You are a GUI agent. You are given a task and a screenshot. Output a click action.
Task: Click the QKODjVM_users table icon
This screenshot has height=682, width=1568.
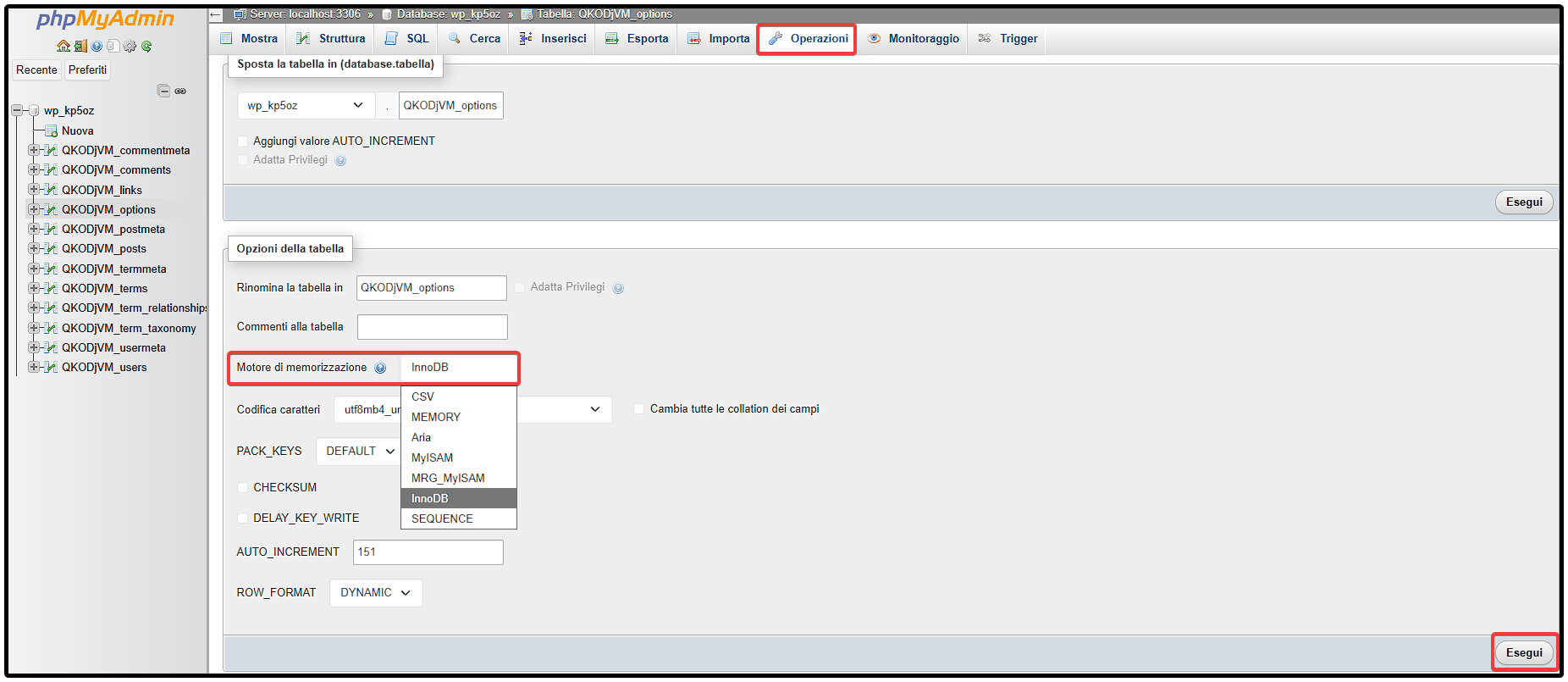51,367
